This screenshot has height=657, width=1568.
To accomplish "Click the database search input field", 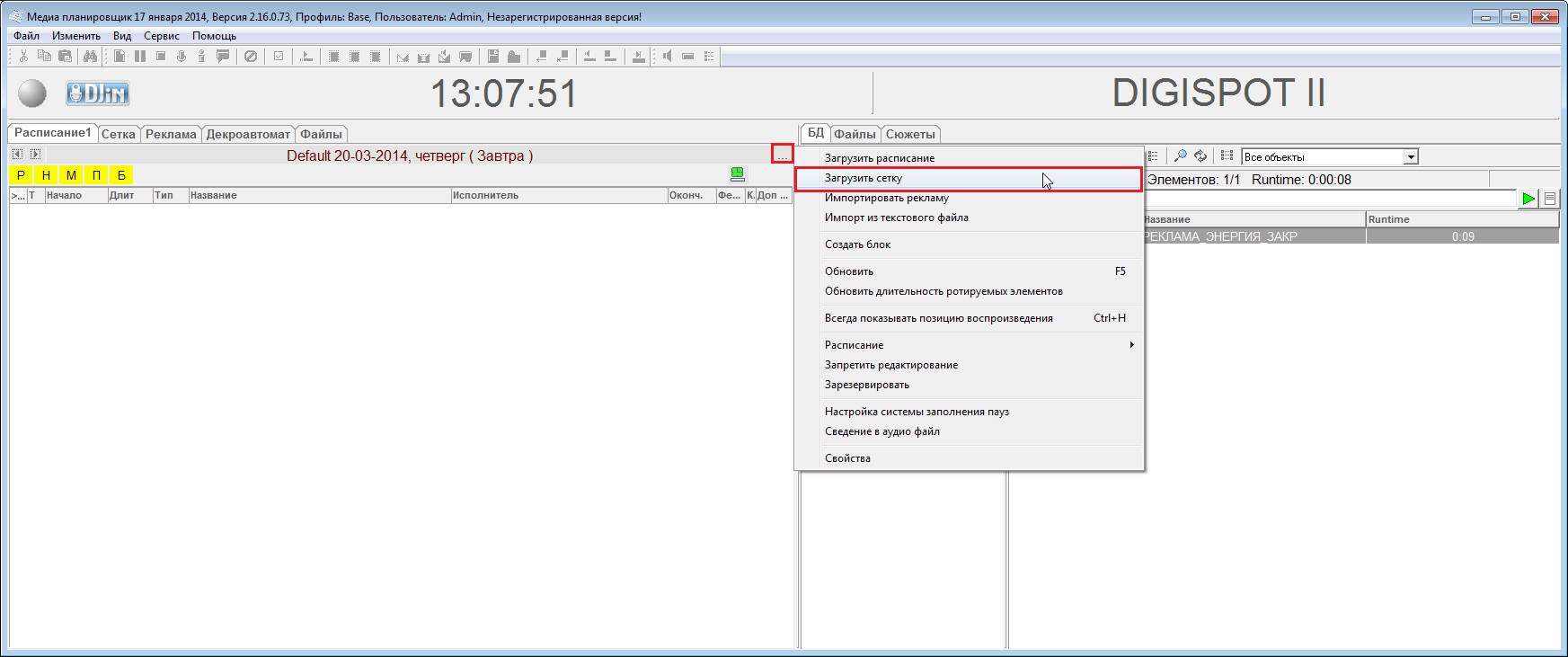I will (x=1330, y=199).
